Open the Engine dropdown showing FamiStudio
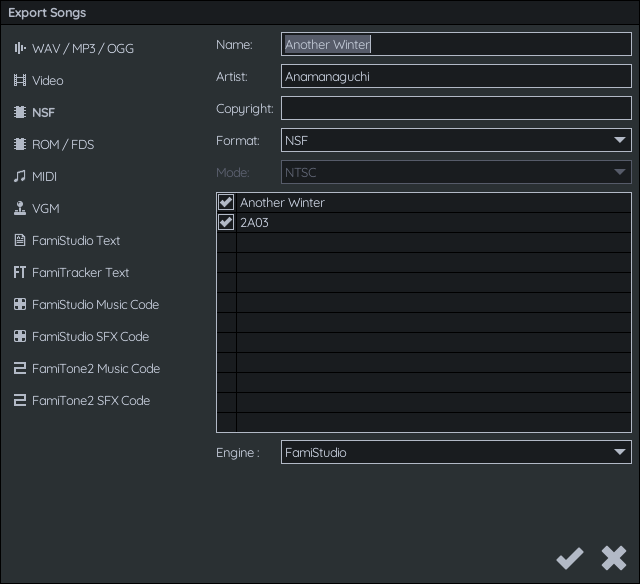640x584 pixels. click(456, 452)
